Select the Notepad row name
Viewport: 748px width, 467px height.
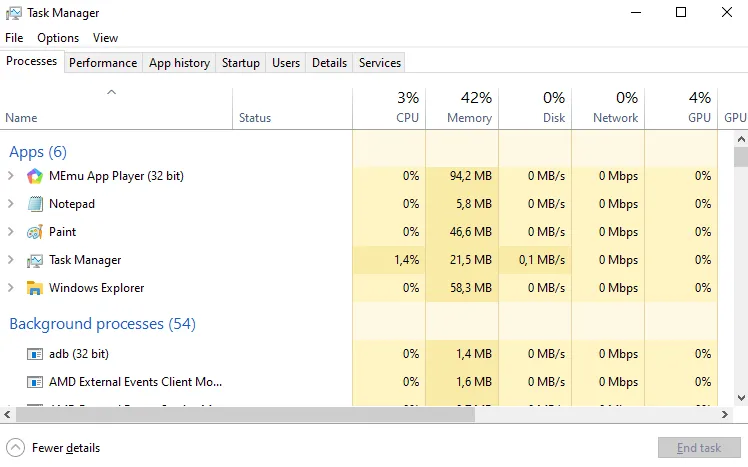pos(72,204)
